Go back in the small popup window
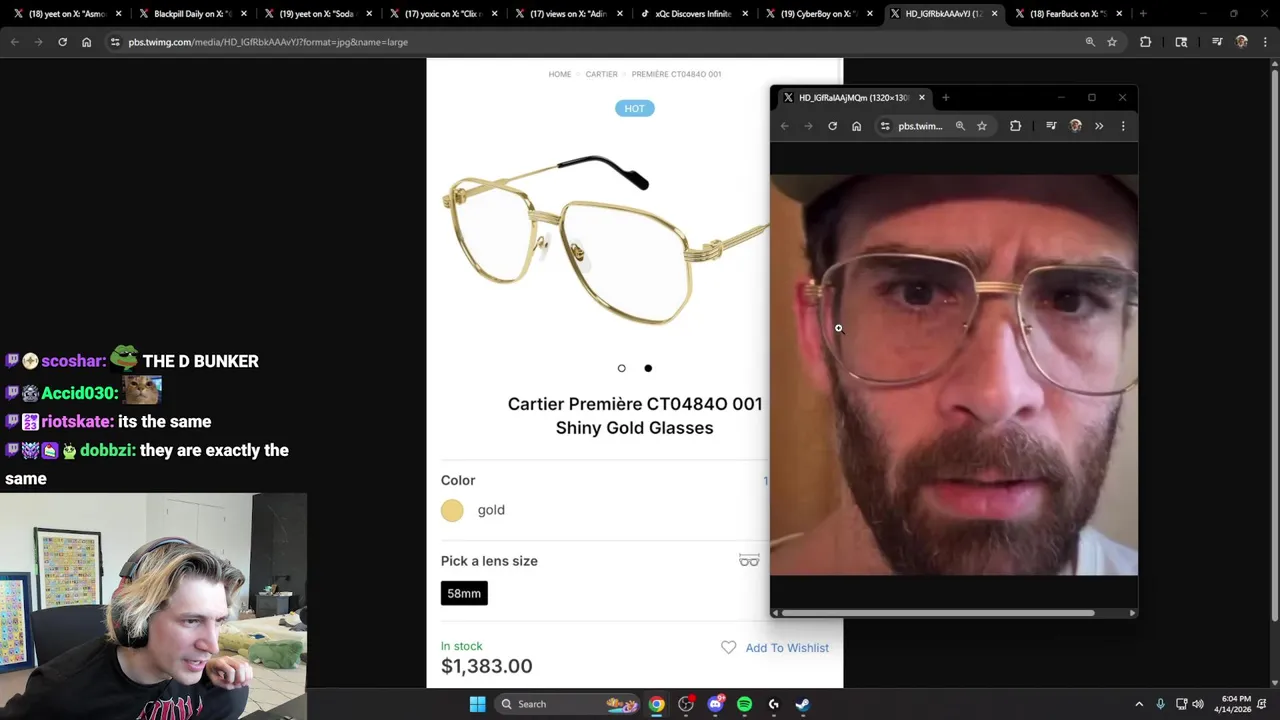Image resolution: width=1280 pixels, height=720 pixels. 784,126
